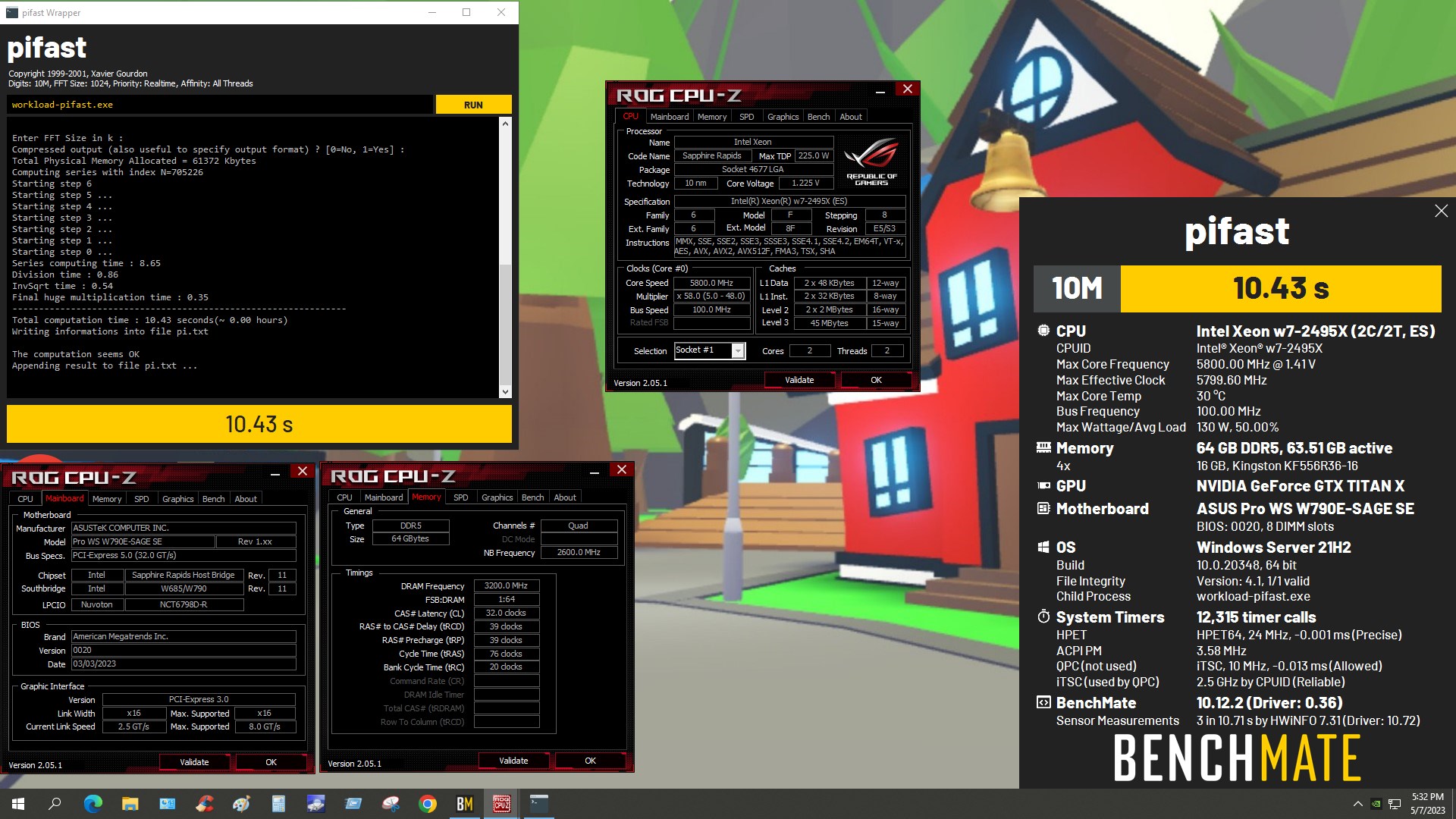Open the disk utility icon on the taskbar

[315, 804]
